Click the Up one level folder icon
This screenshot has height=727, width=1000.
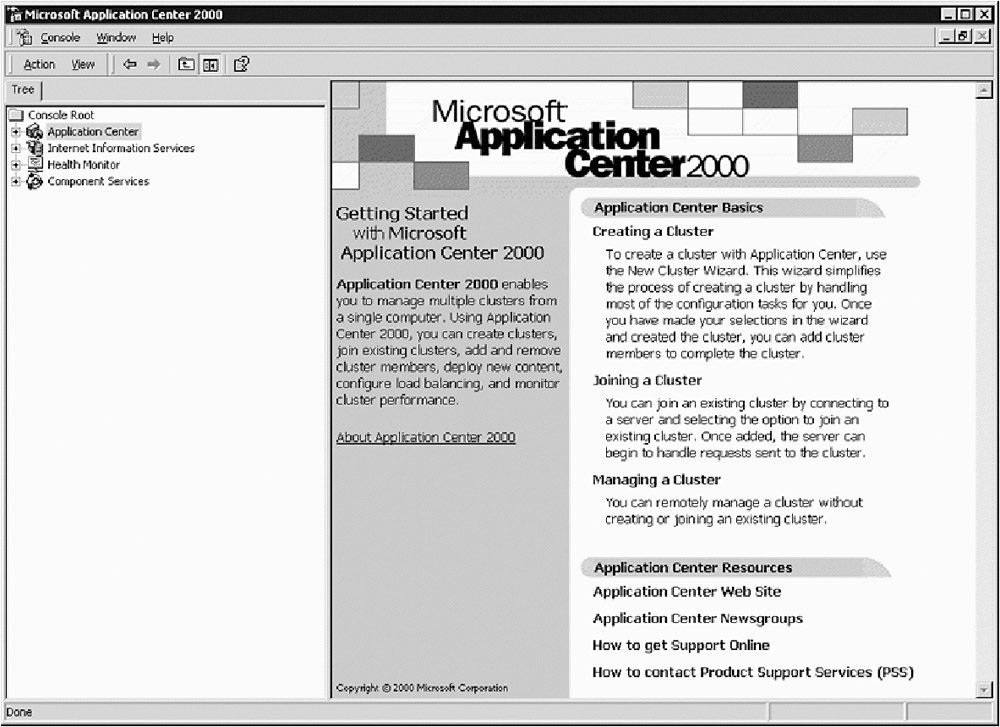tap(186, 64)
